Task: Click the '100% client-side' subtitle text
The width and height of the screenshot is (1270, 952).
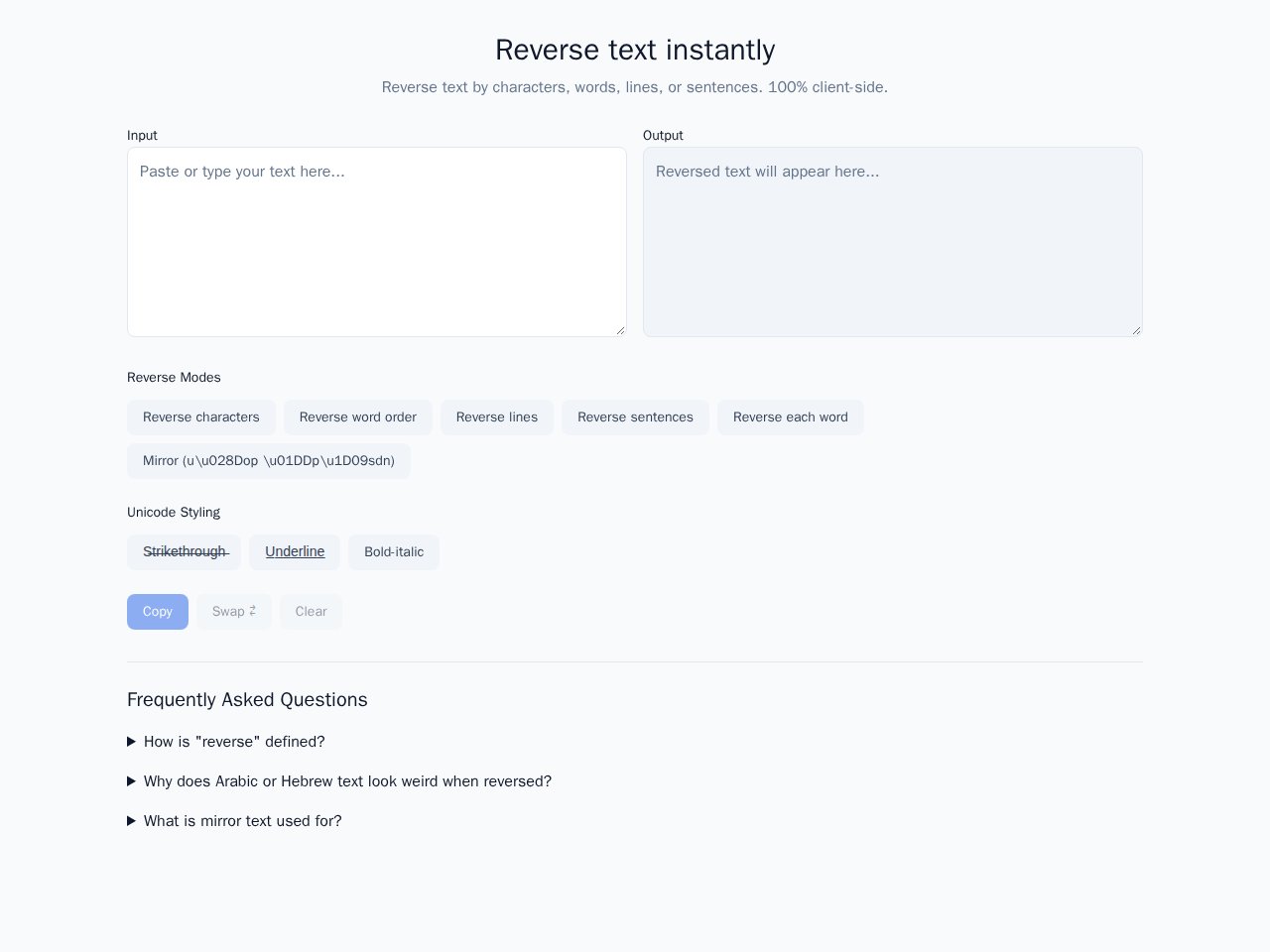Action: pyautogui.click(x=827, y=87)
